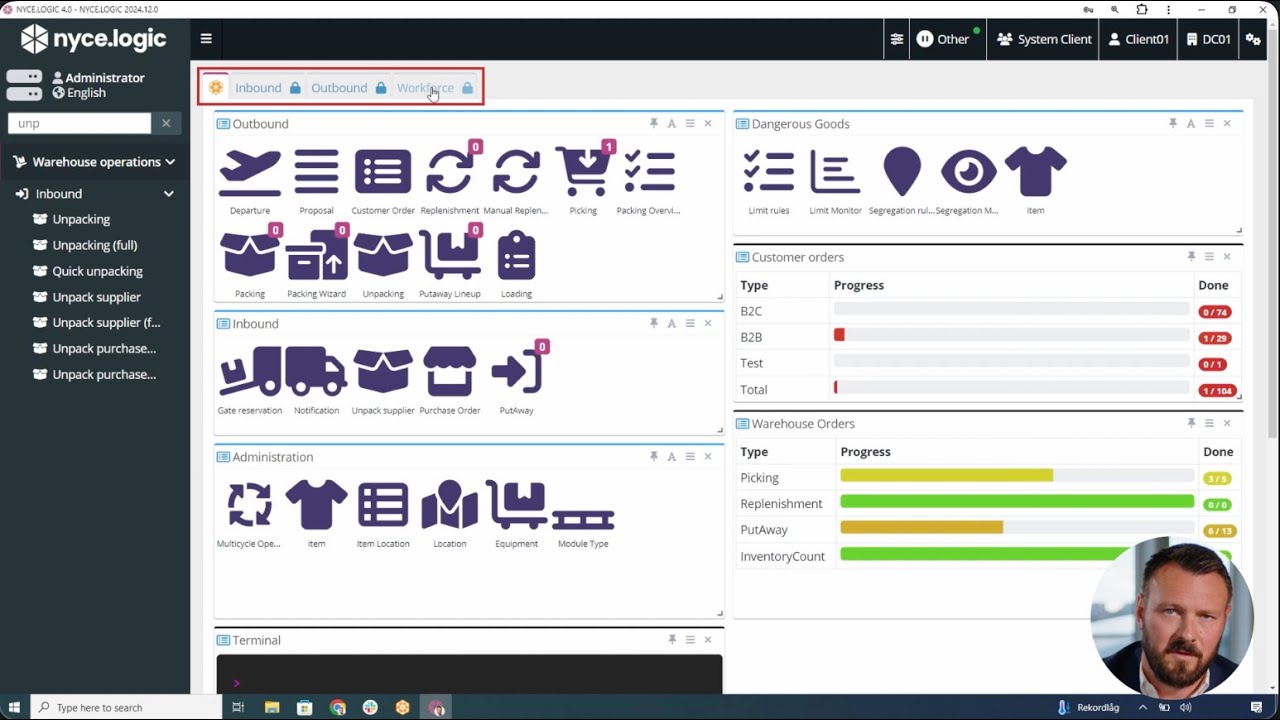Pin the Dangerous Goods panel

1172,123
